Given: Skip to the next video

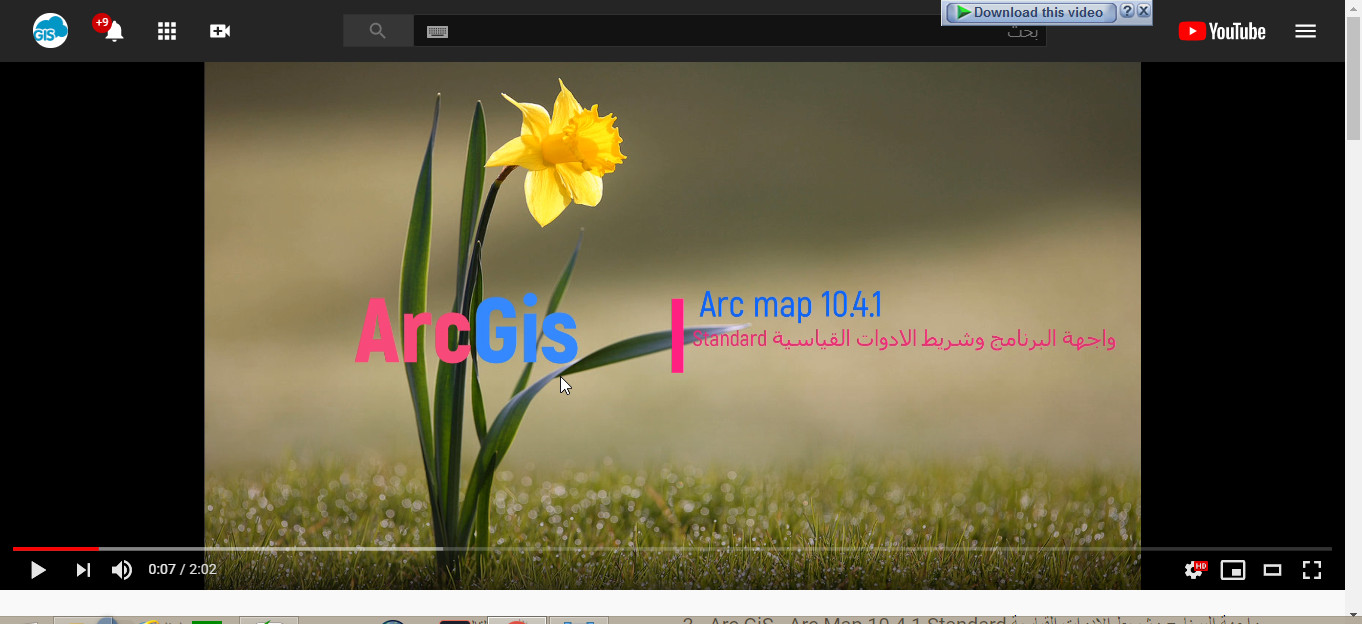Looking at the screenshot, I should pos(83,570).
